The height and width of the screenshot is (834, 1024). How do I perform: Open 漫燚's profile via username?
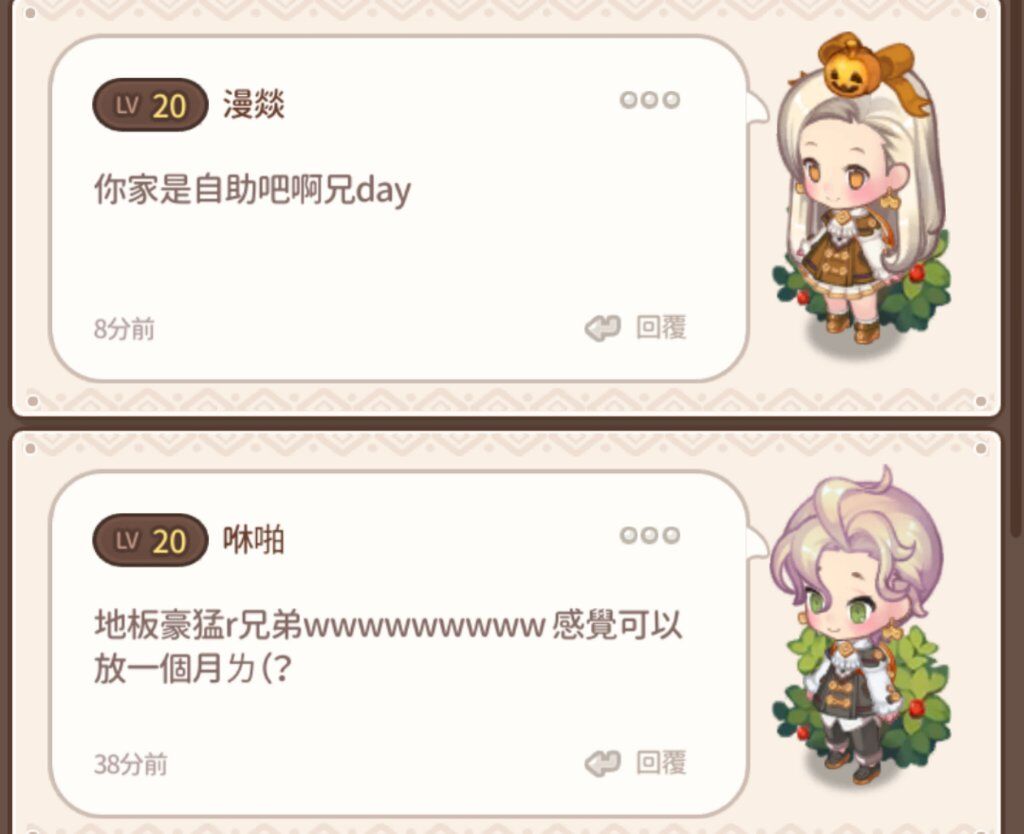[254, 104]
